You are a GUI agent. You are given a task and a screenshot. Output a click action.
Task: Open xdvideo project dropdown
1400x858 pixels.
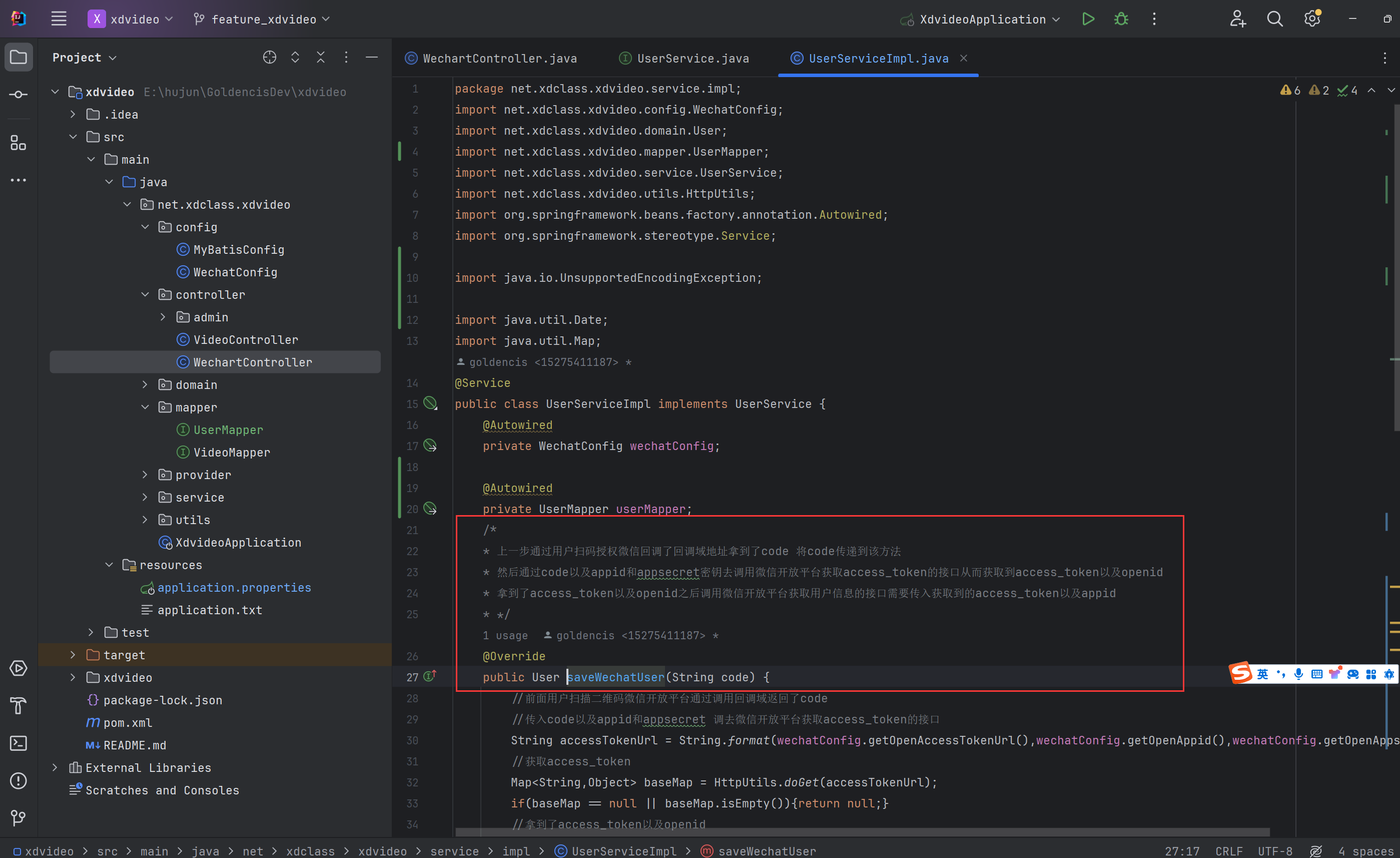click(131, 19)
